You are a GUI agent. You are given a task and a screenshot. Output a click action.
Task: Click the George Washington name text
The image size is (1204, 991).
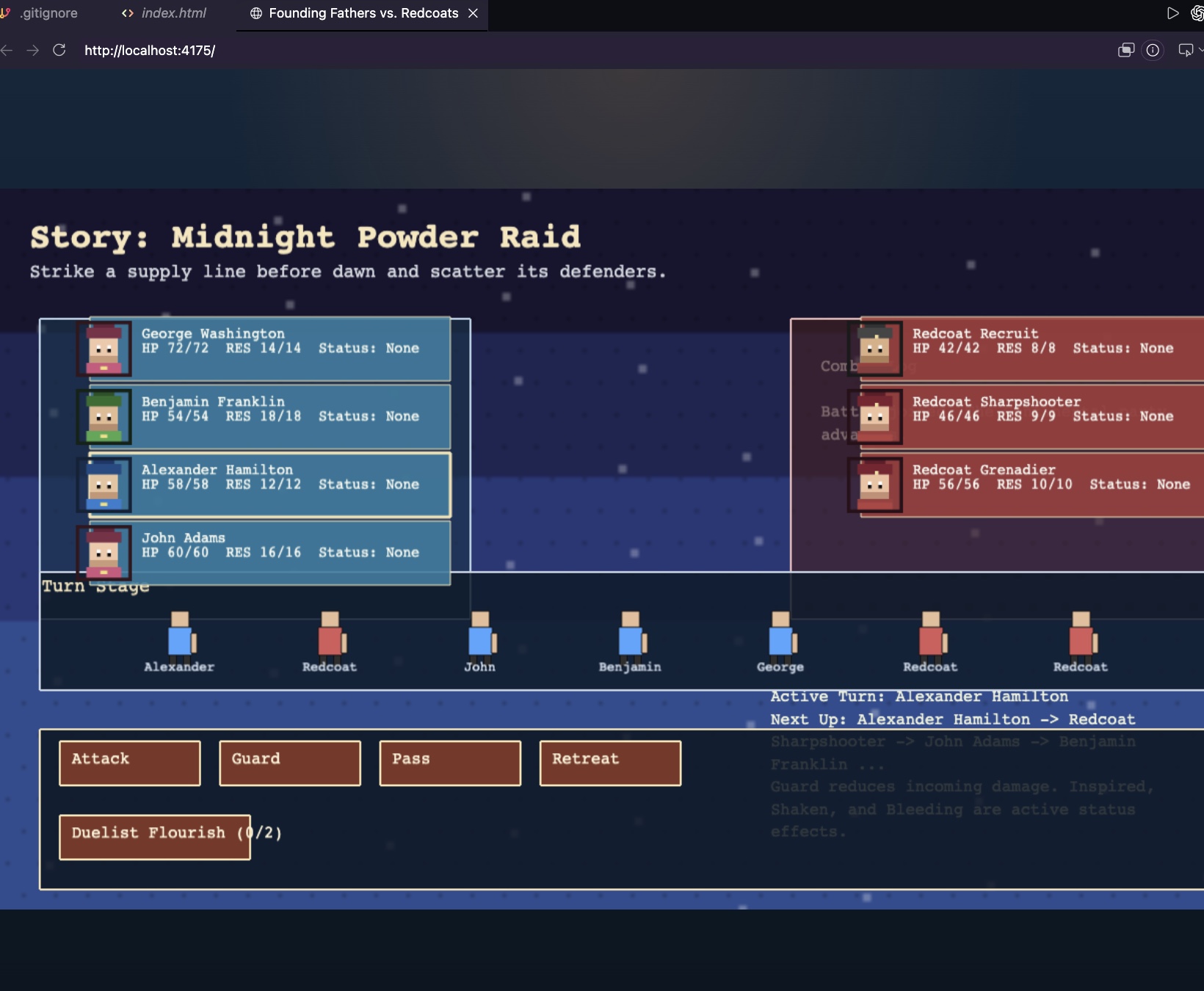tap(213, 333)
